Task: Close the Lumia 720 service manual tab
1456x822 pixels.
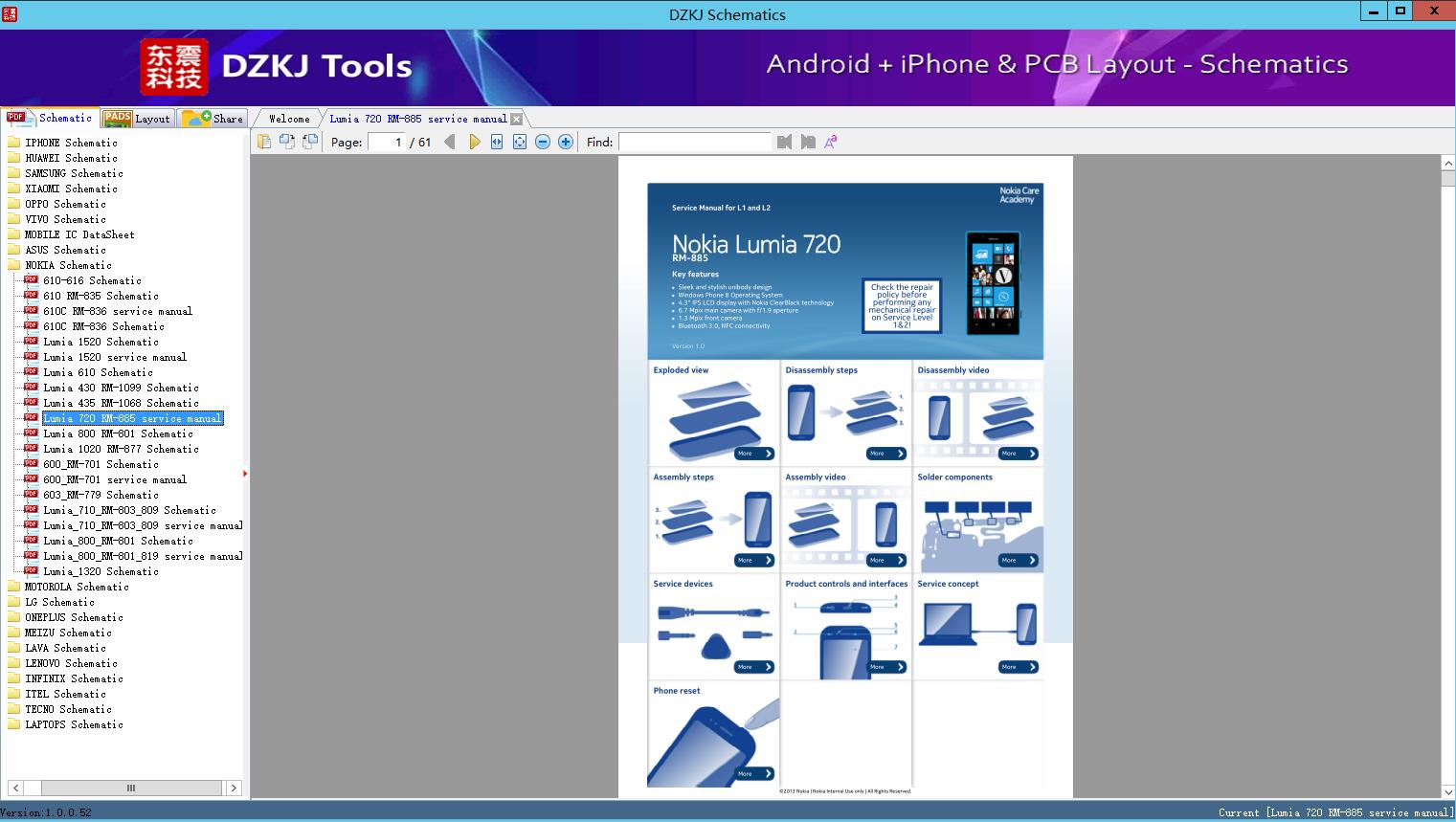Action: (517, 119)
